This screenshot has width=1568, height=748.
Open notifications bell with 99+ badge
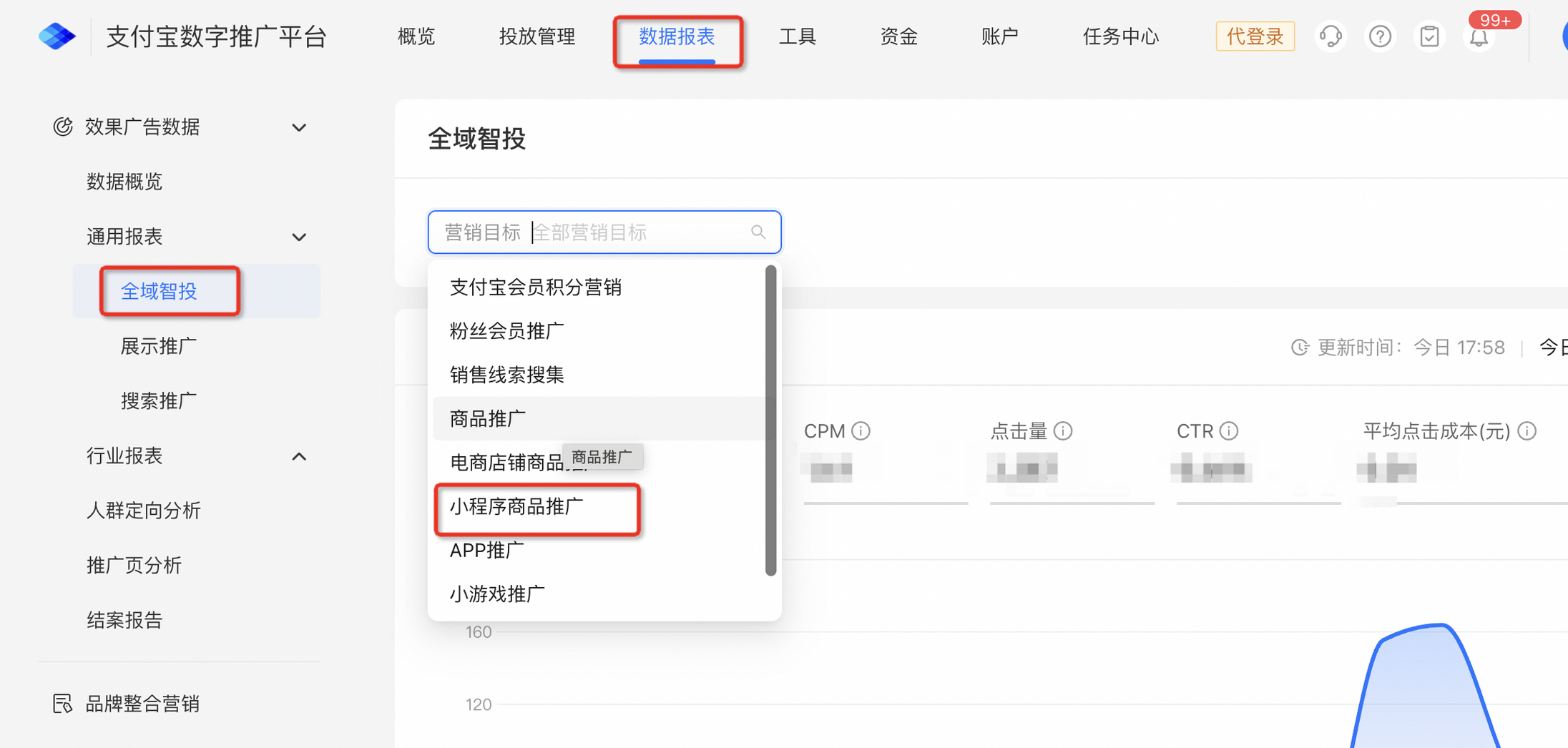point(1479,36)
